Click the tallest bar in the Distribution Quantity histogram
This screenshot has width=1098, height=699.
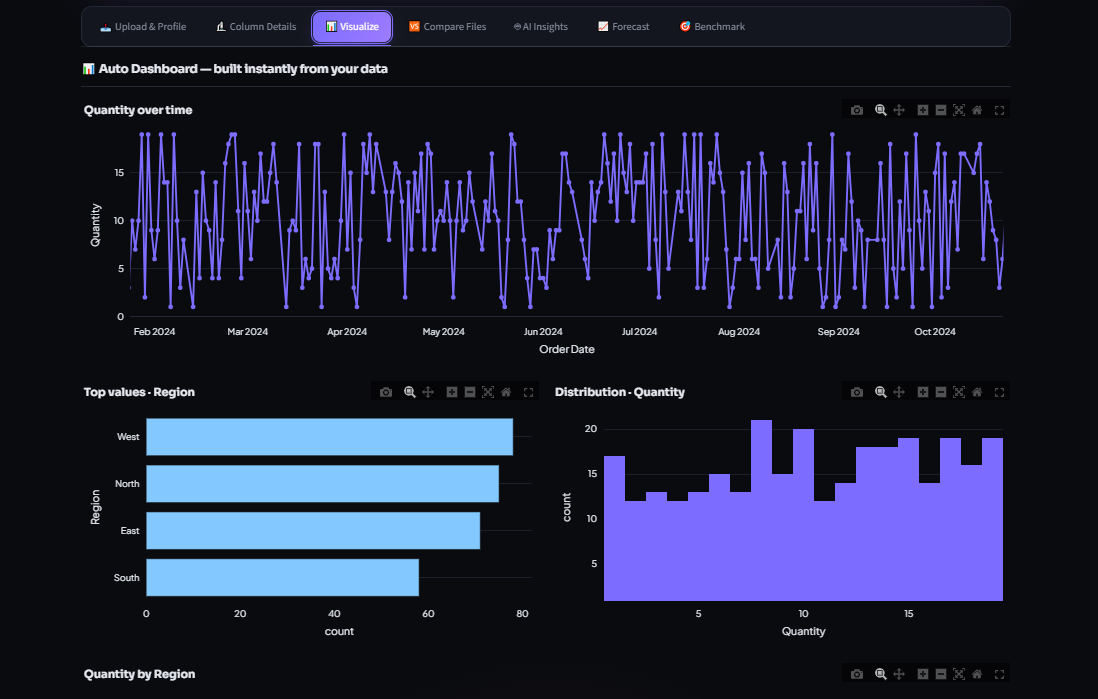(x=761, y=511)
